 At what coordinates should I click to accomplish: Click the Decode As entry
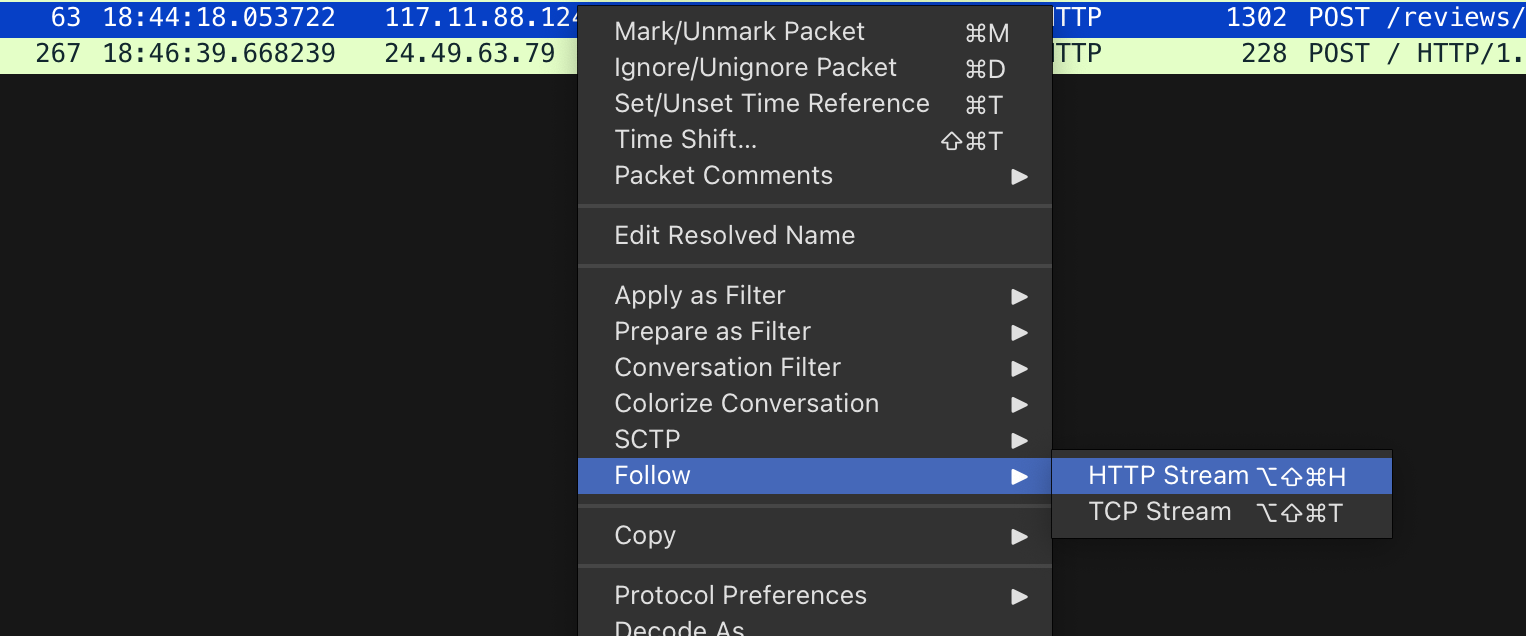679,627
